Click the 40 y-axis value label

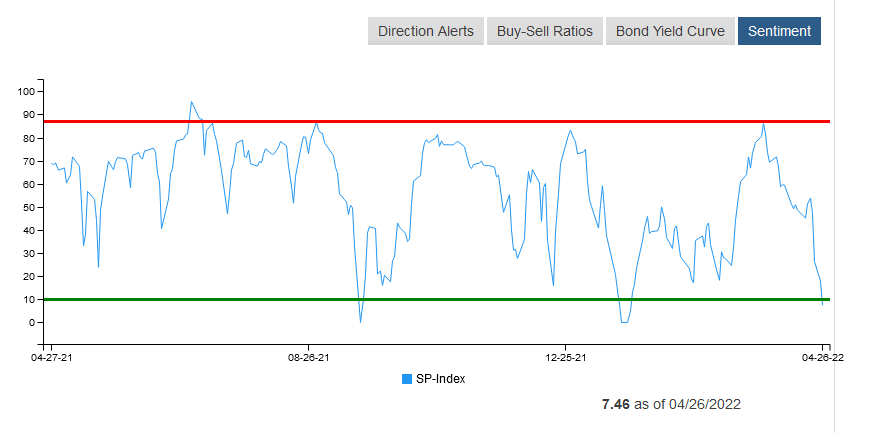(x=30, y=230)
